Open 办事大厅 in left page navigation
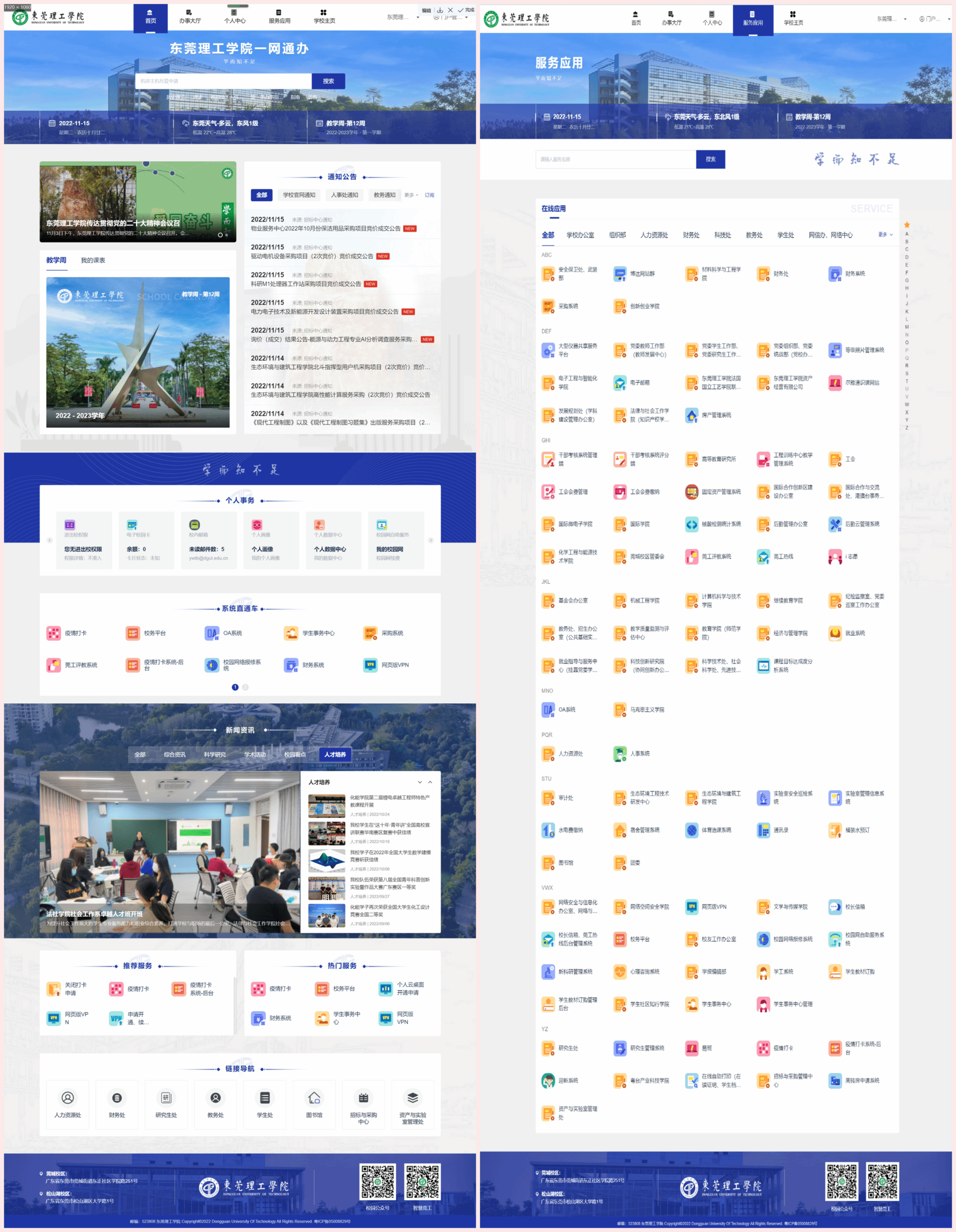 tap(190, 16)
